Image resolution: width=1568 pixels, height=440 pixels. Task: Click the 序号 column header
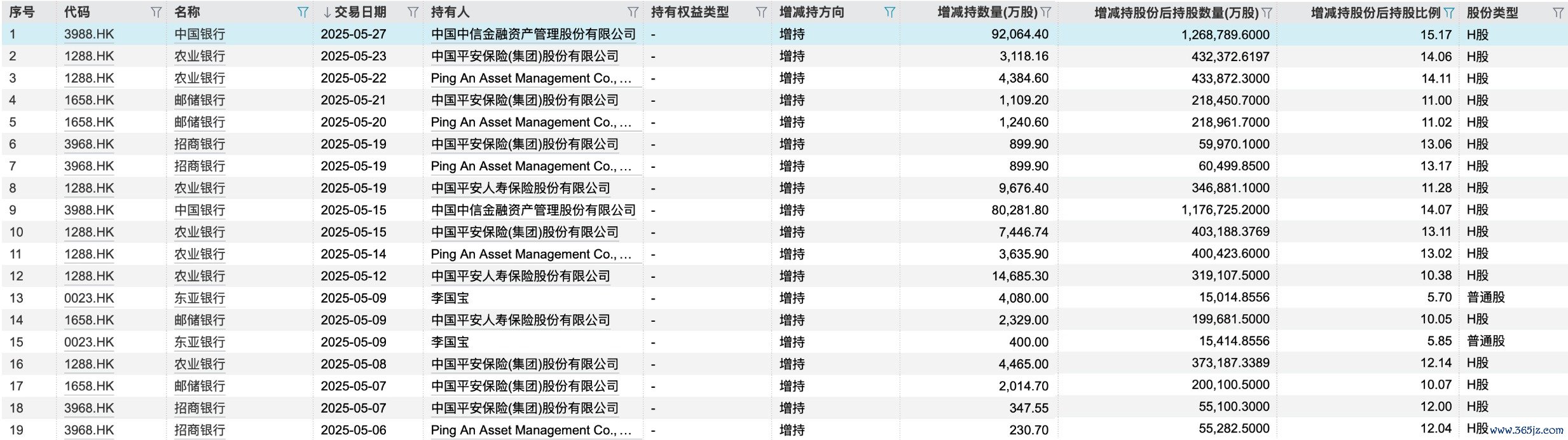(x=22, y=12)
